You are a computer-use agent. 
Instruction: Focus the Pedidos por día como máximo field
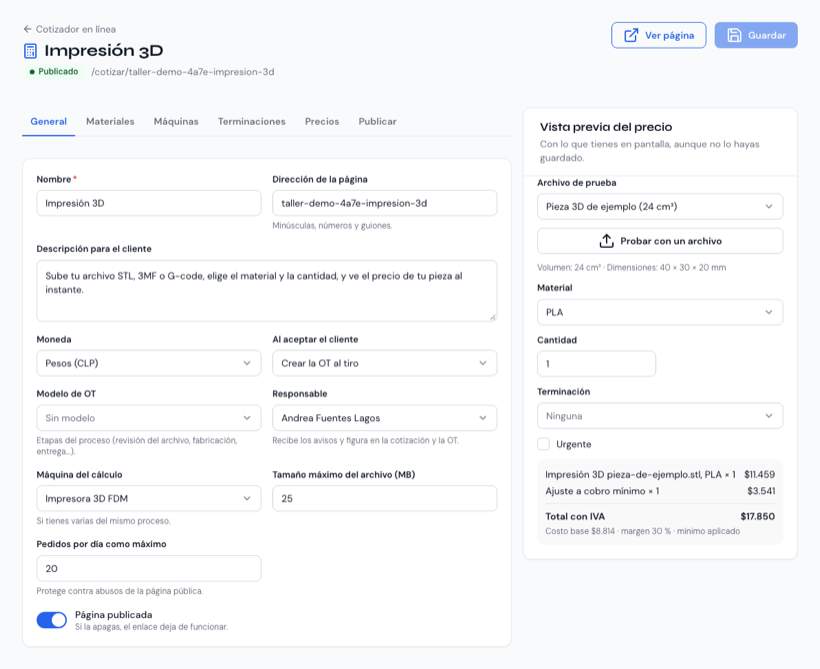(149, 569)
